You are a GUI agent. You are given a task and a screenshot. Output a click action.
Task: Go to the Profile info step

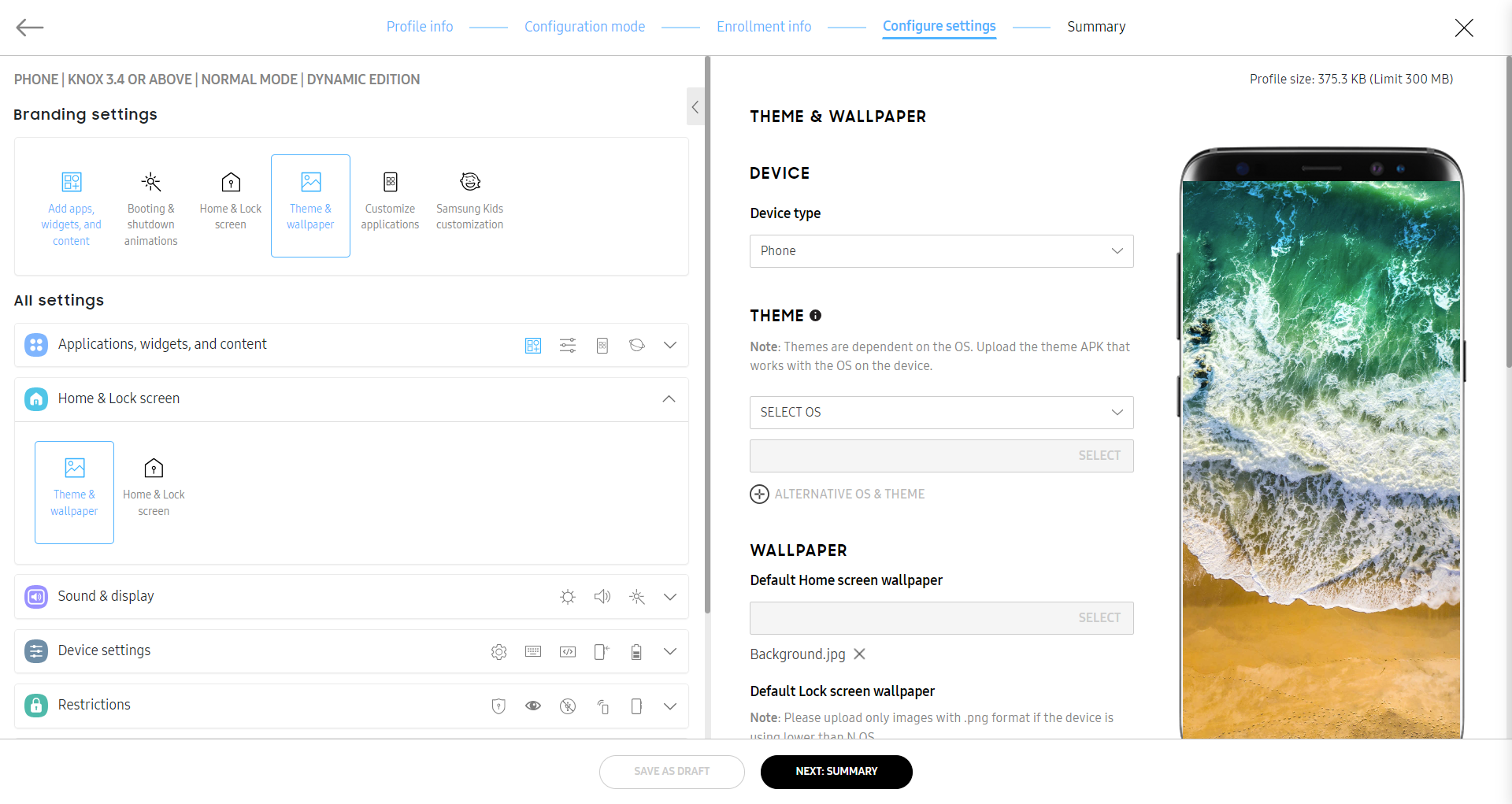pos(420,27)
